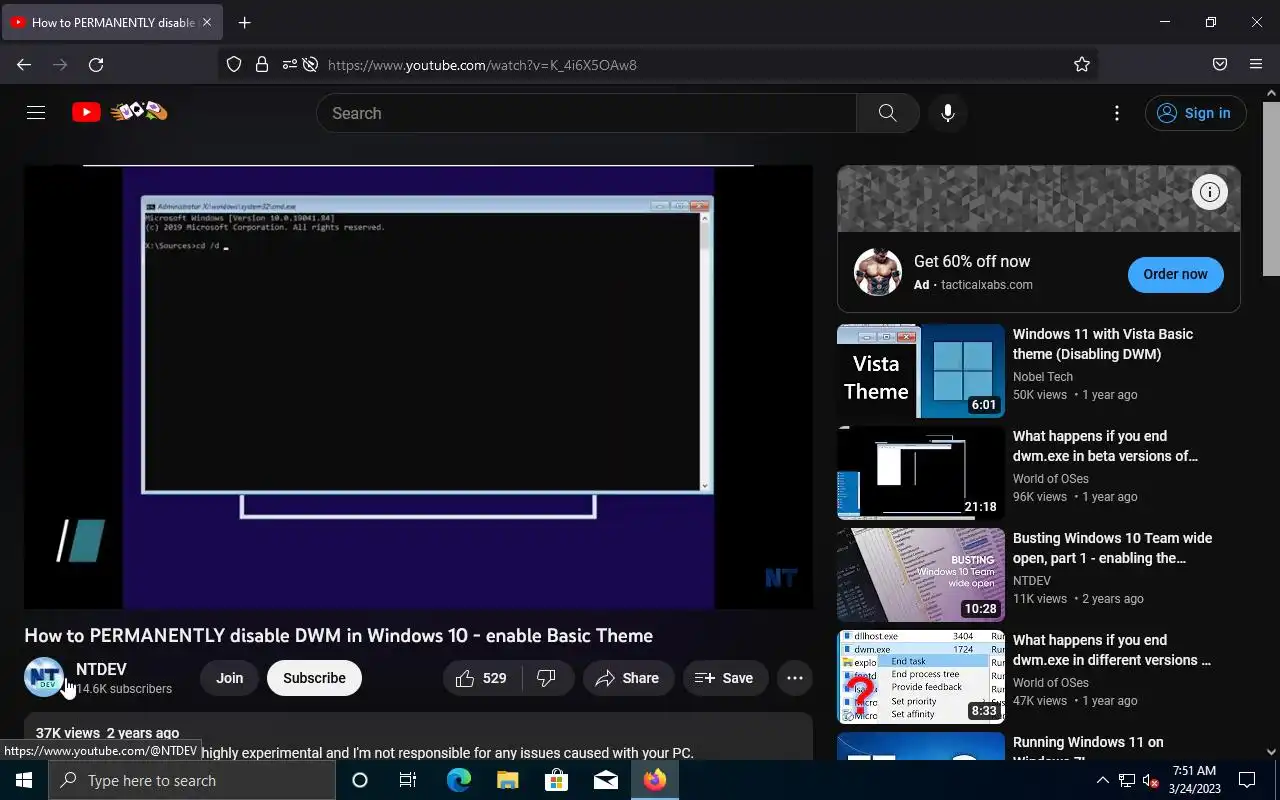Click Order now on the ad

1175,274
